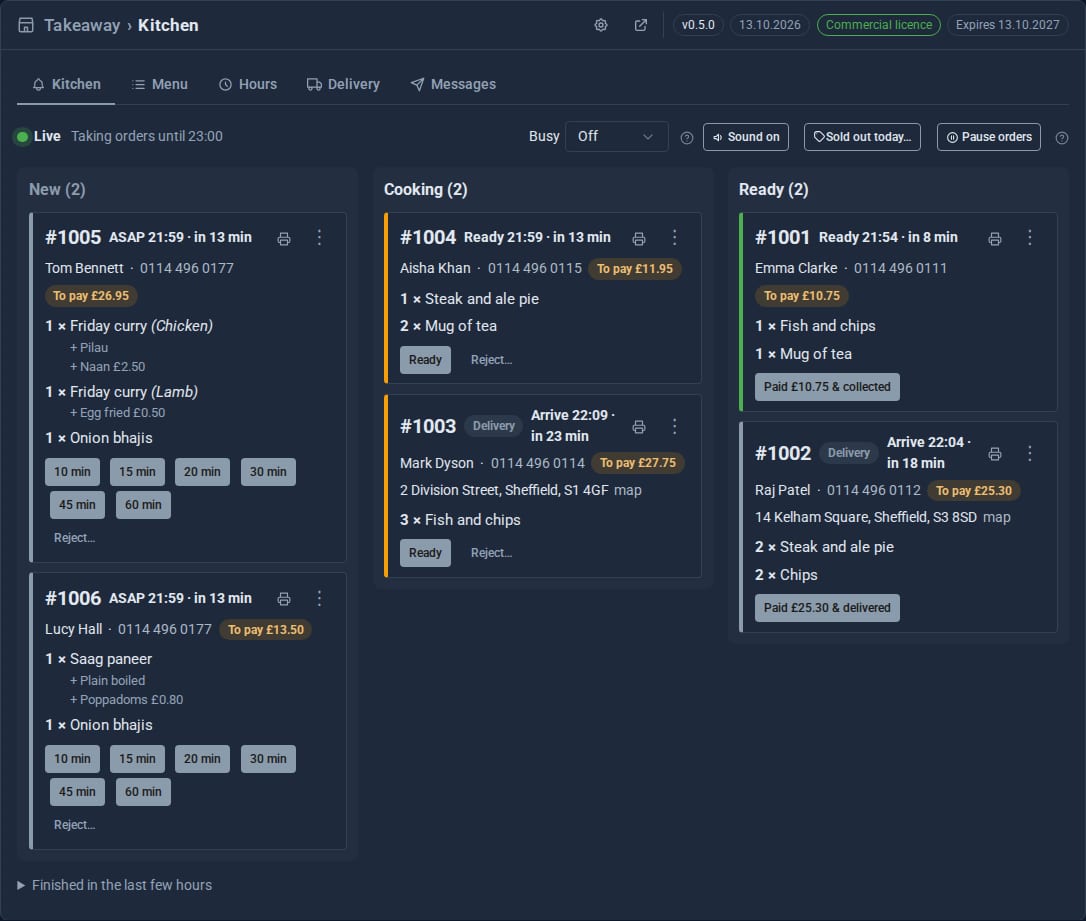
Task: Open map for 2 Division Street address
Action: click(x=627, y=490)
